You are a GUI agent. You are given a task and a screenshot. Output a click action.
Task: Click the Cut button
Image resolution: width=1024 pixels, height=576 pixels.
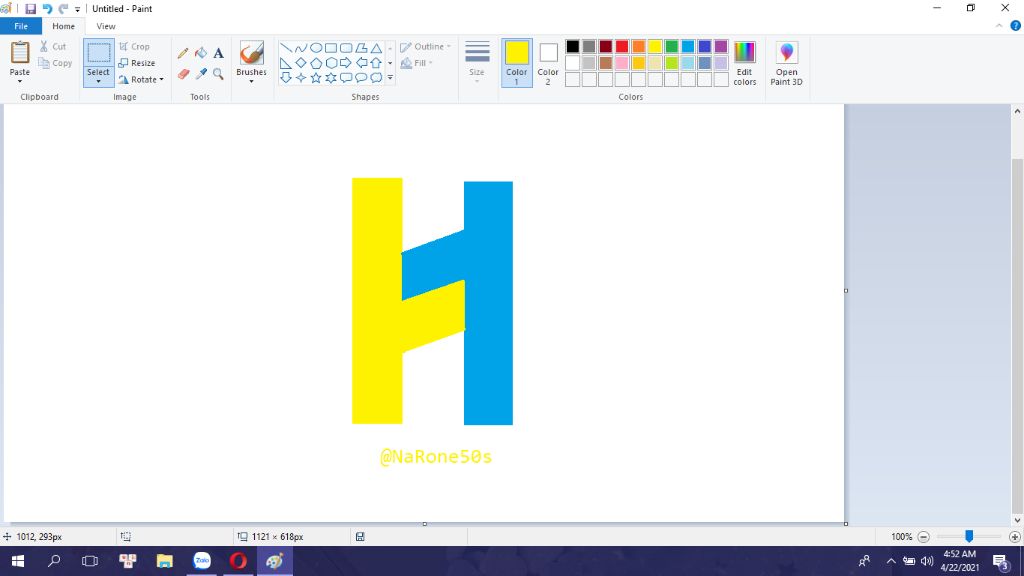coord(53,47)
